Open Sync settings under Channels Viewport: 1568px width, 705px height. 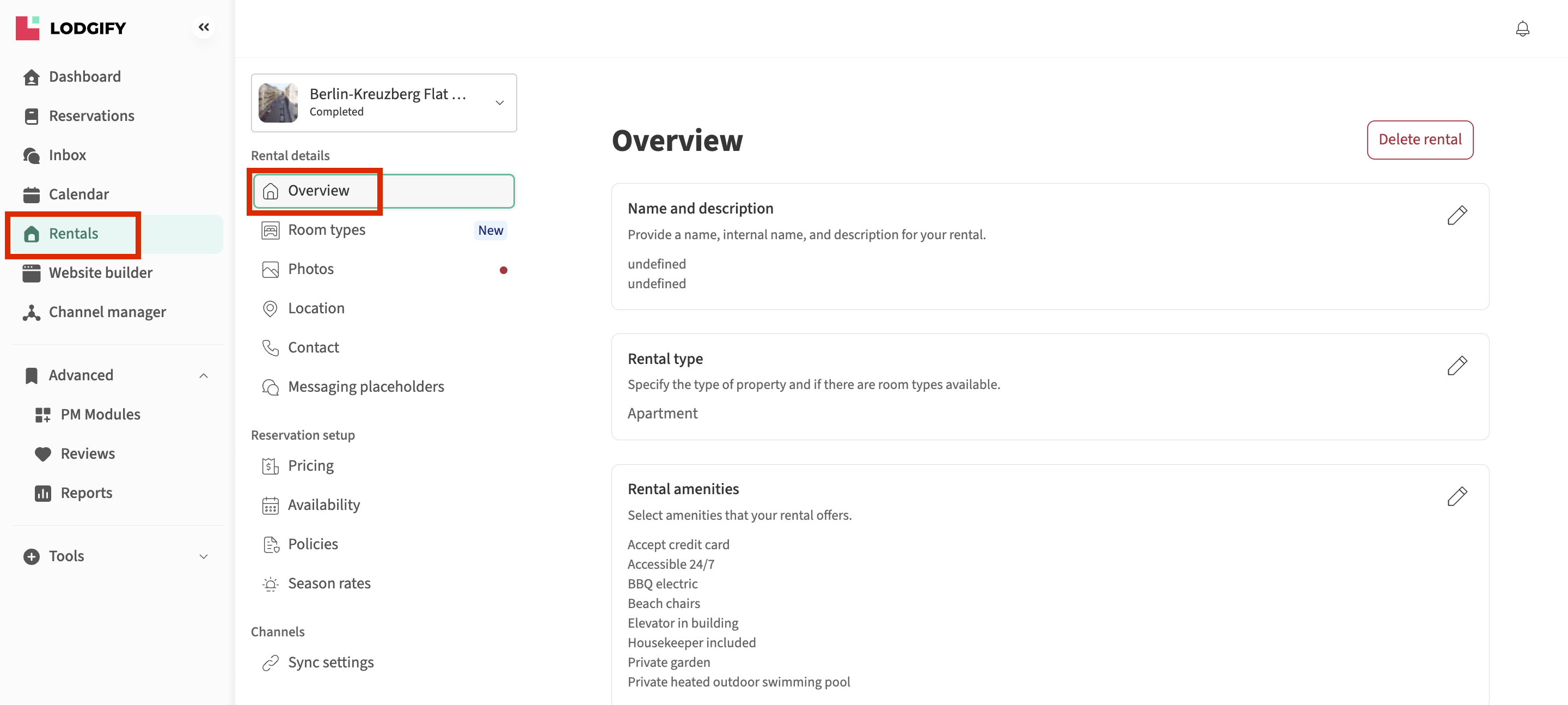330,663
